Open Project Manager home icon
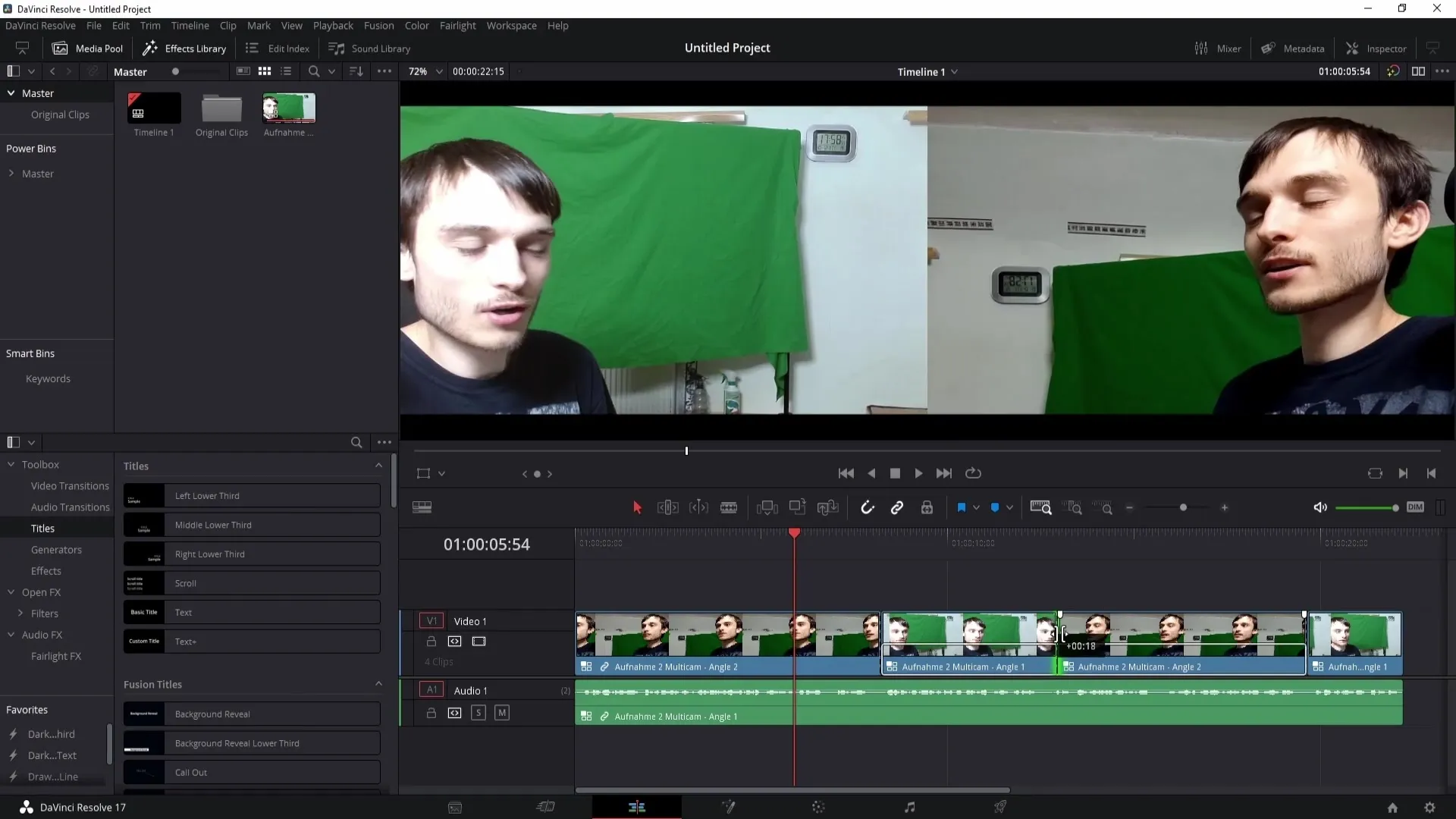Screen dimensions: 1456x819 pos(1392,808)
